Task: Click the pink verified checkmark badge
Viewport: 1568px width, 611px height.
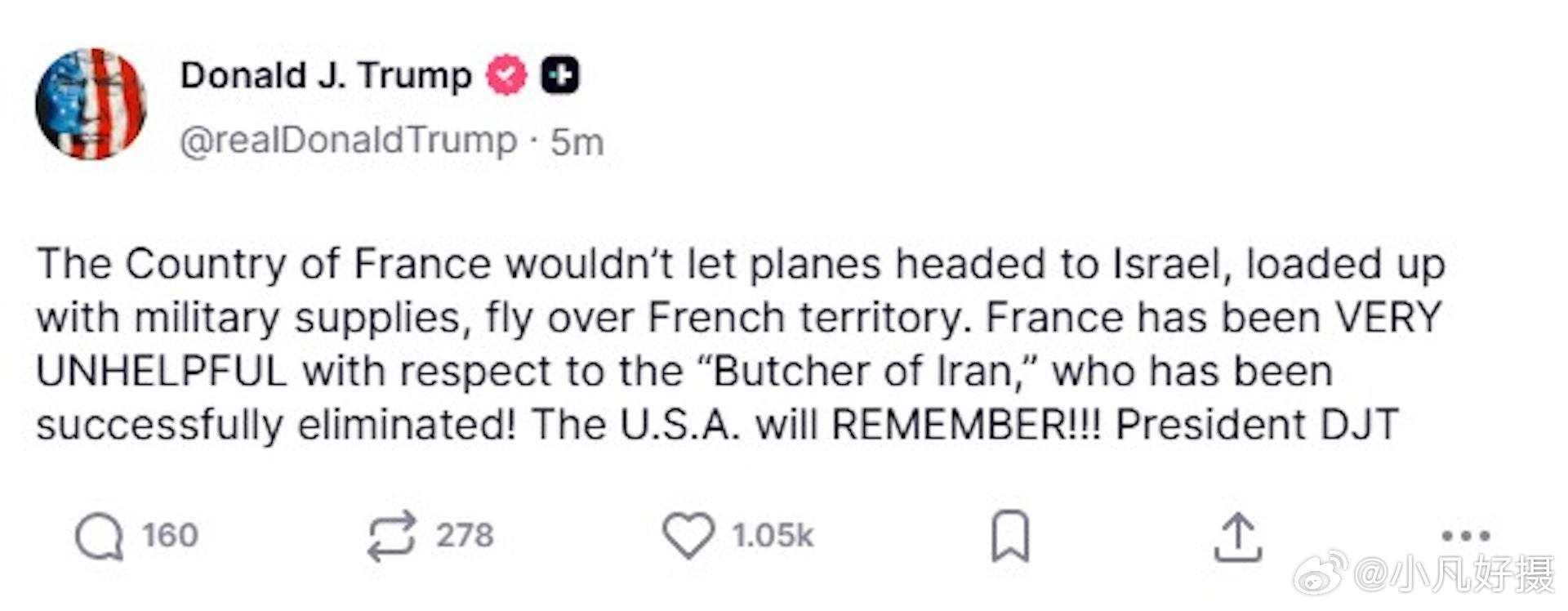Action: pos(506,75)
